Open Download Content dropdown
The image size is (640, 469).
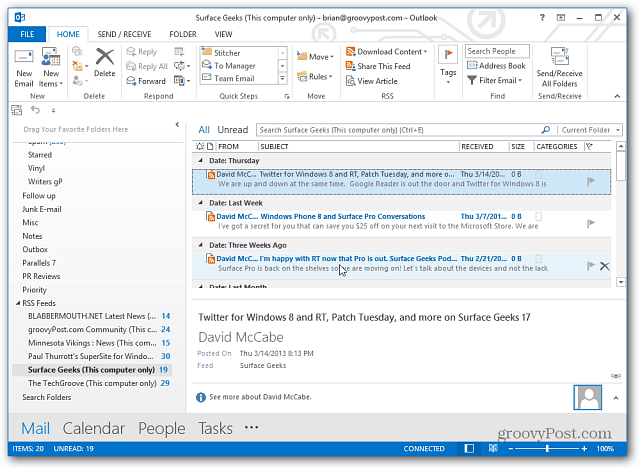387,52
